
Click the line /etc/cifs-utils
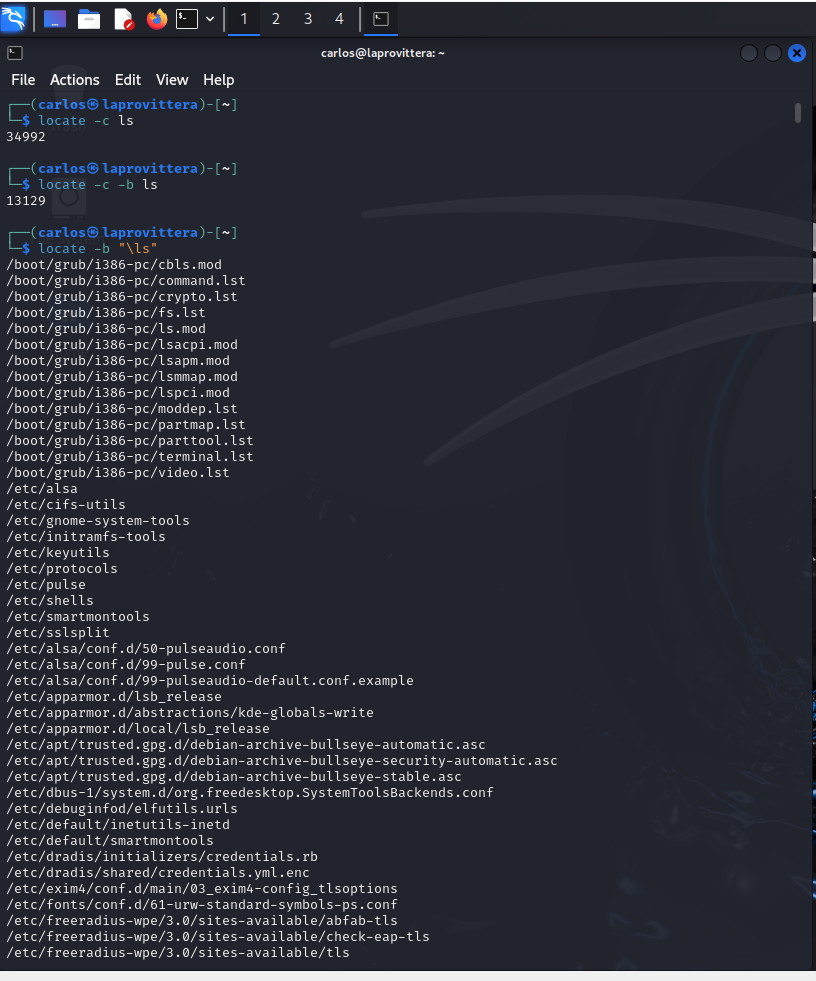(x=66, y=504)
